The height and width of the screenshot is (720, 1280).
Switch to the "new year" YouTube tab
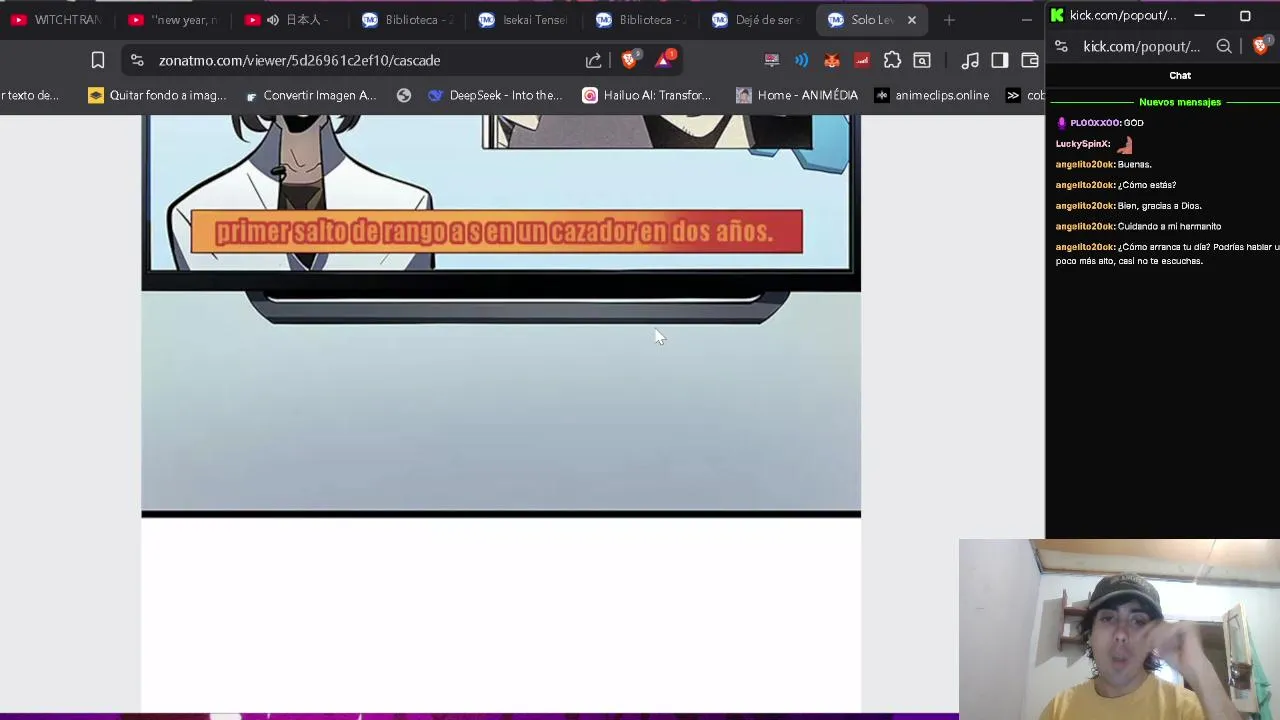click(174, 20)
